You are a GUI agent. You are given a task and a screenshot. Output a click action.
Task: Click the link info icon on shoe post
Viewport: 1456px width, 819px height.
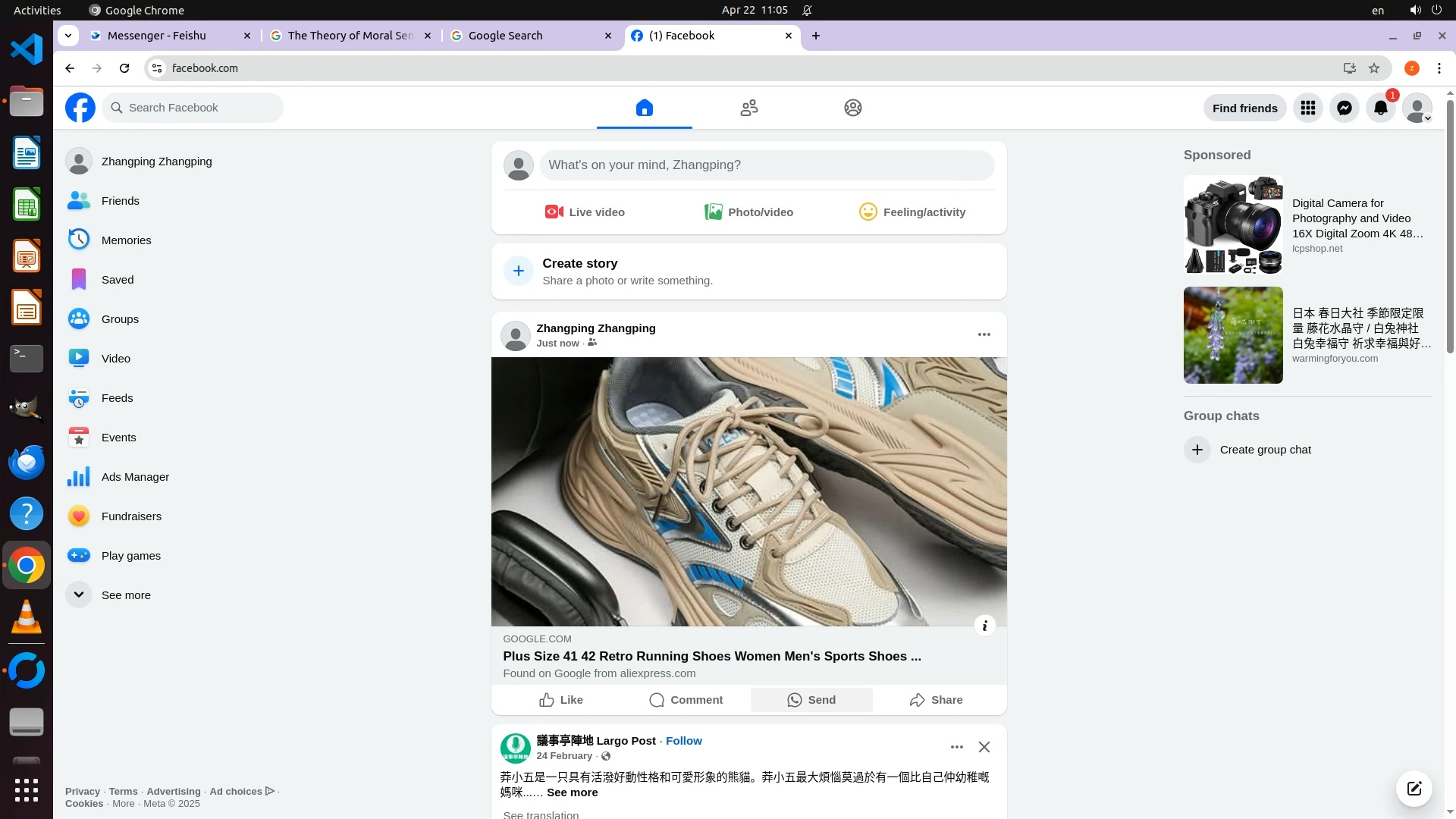pos(984,626)
